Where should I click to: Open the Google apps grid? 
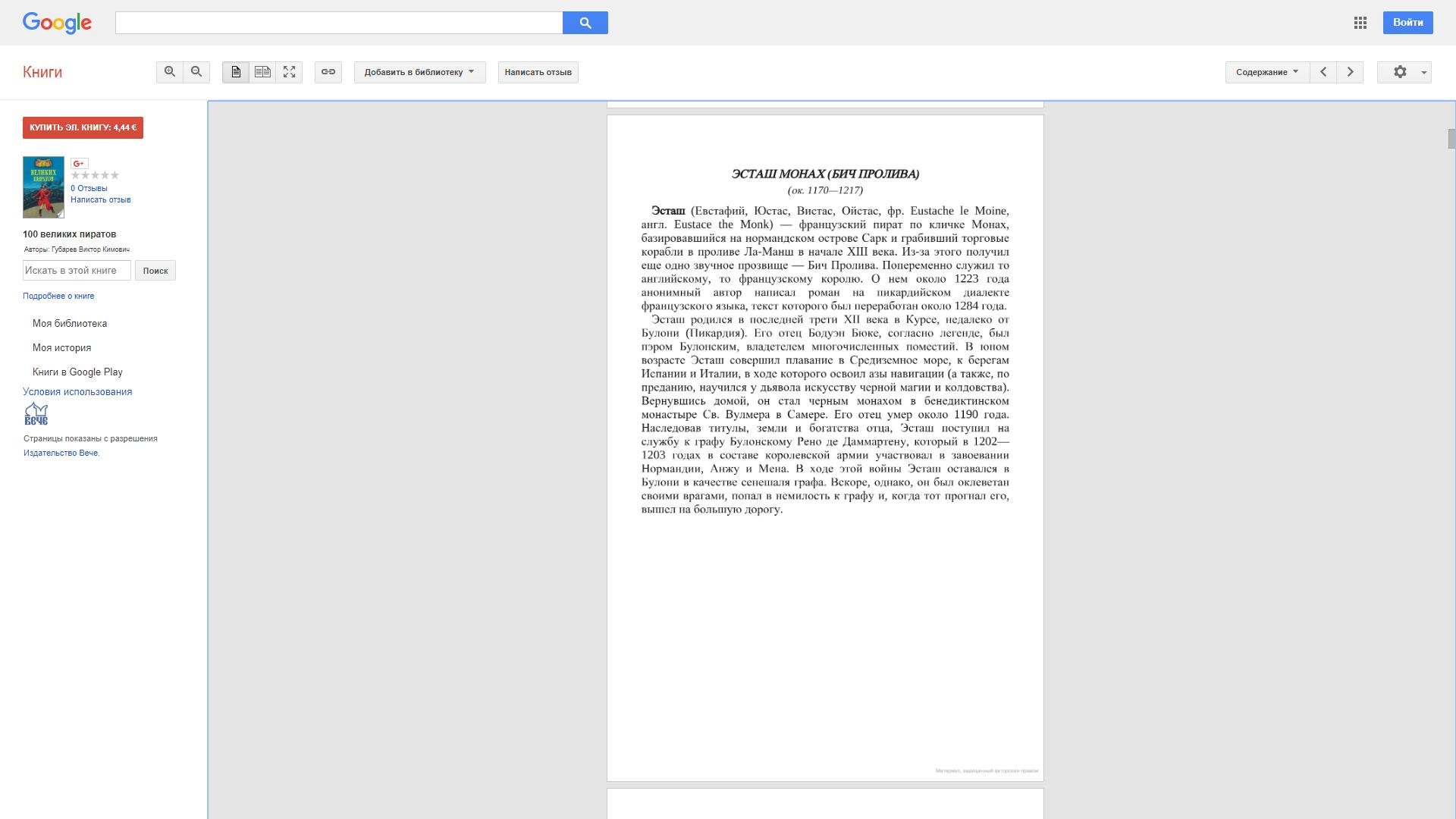coord(1360,23)
